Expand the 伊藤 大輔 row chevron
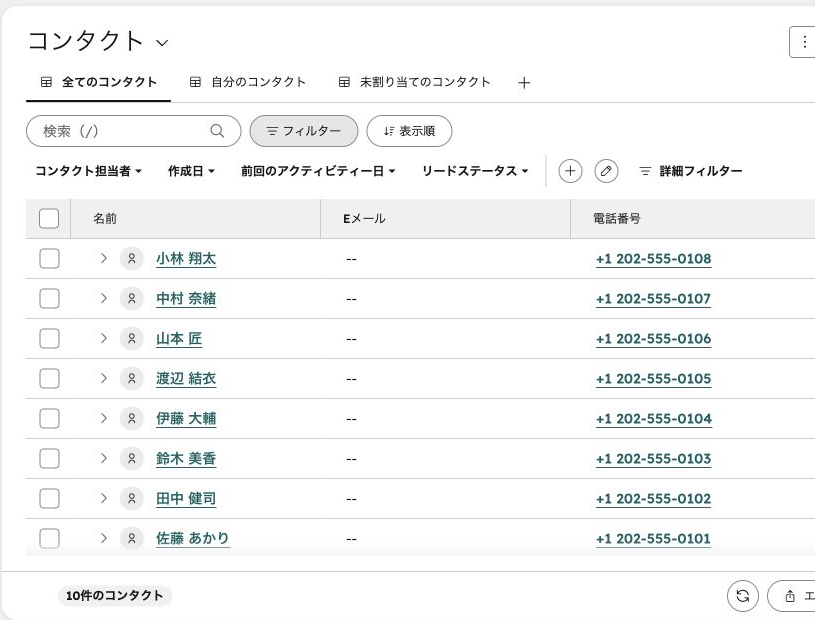Viewport: 815px width, 620px height. click(103, 418)
